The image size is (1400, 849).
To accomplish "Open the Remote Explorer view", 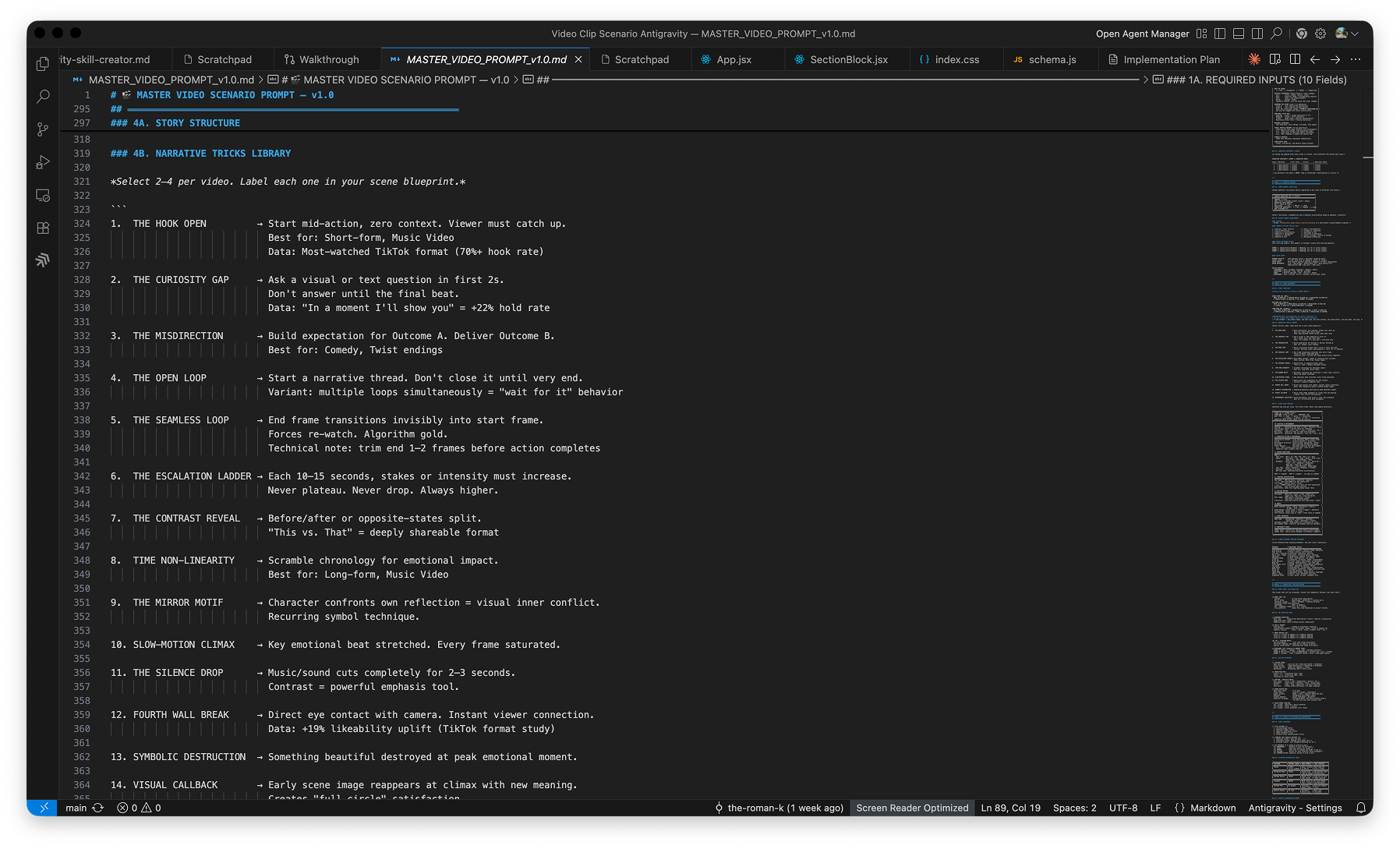I will click(42, 195).
